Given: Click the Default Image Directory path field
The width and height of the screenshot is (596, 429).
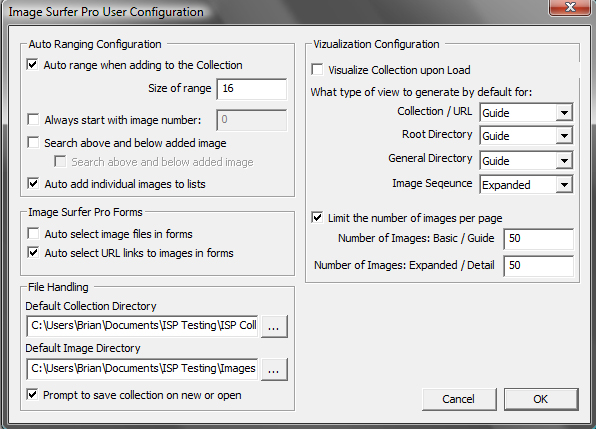Looking at the screenshot, I should coord(142,369).
